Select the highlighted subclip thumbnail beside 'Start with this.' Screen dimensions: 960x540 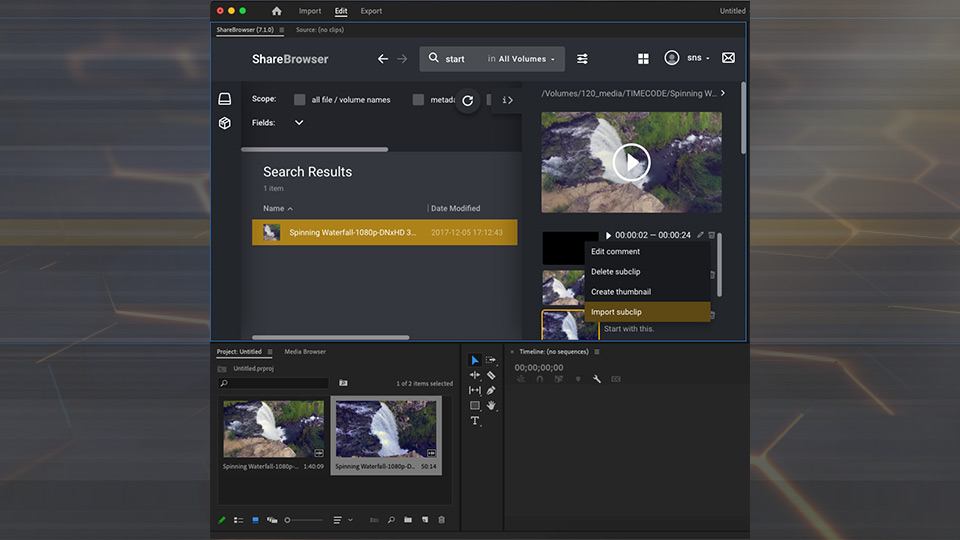pyautogui.click(x=563, y=325)
